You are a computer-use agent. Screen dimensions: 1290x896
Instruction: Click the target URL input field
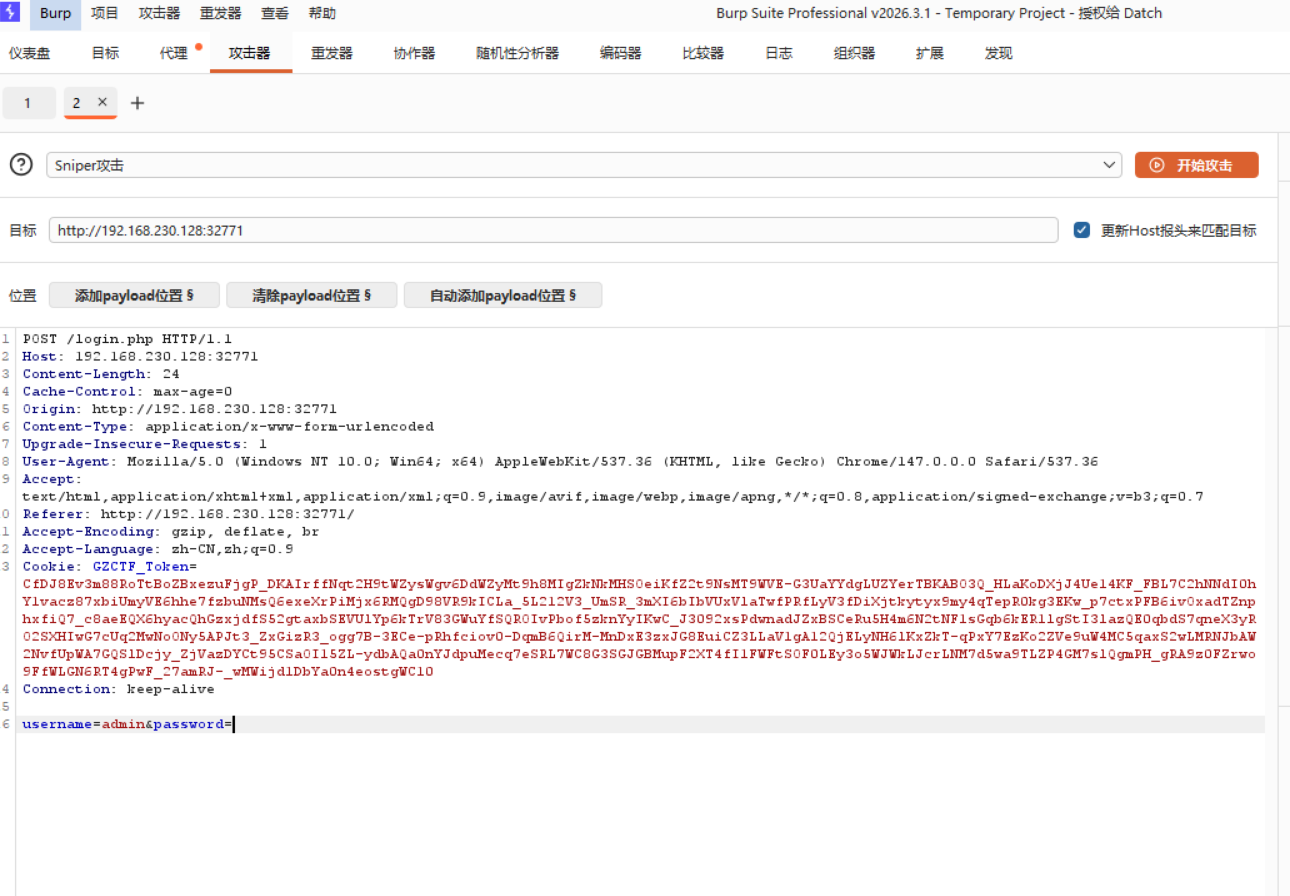pyautogui.click(x=553, y=230)
